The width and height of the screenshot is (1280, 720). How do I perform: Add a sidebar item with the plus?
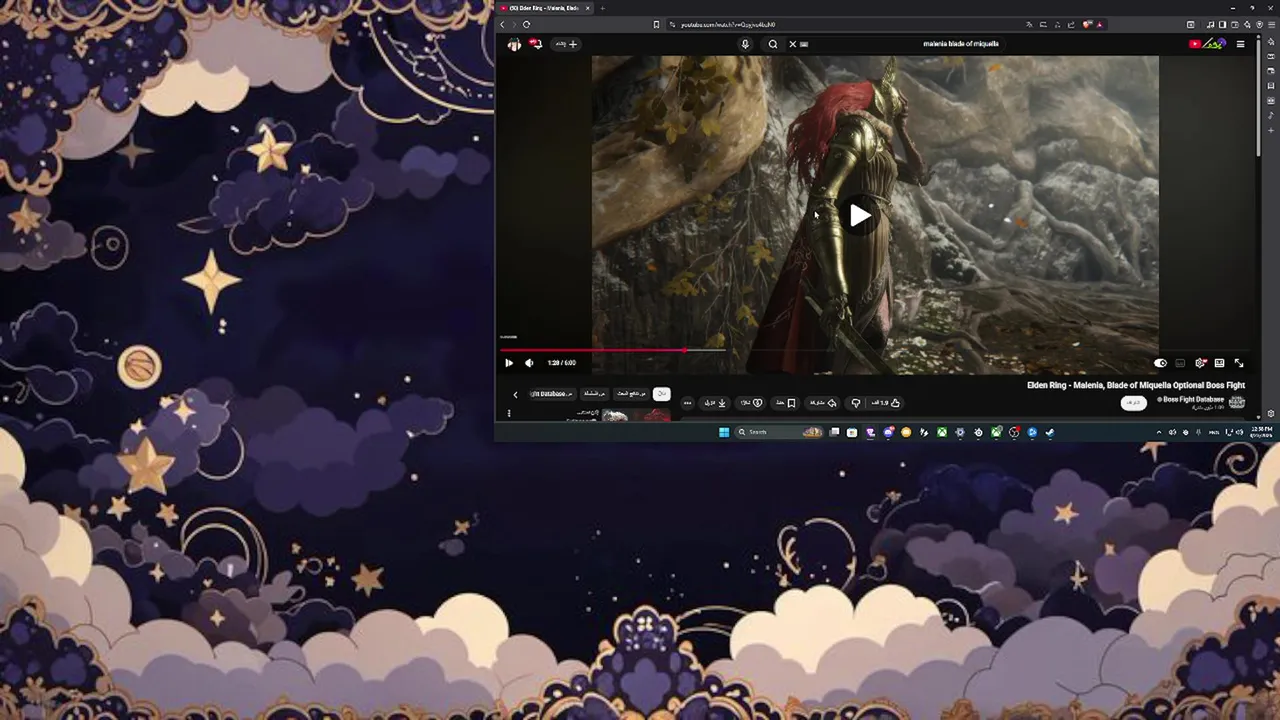(x=1271, y=130)
